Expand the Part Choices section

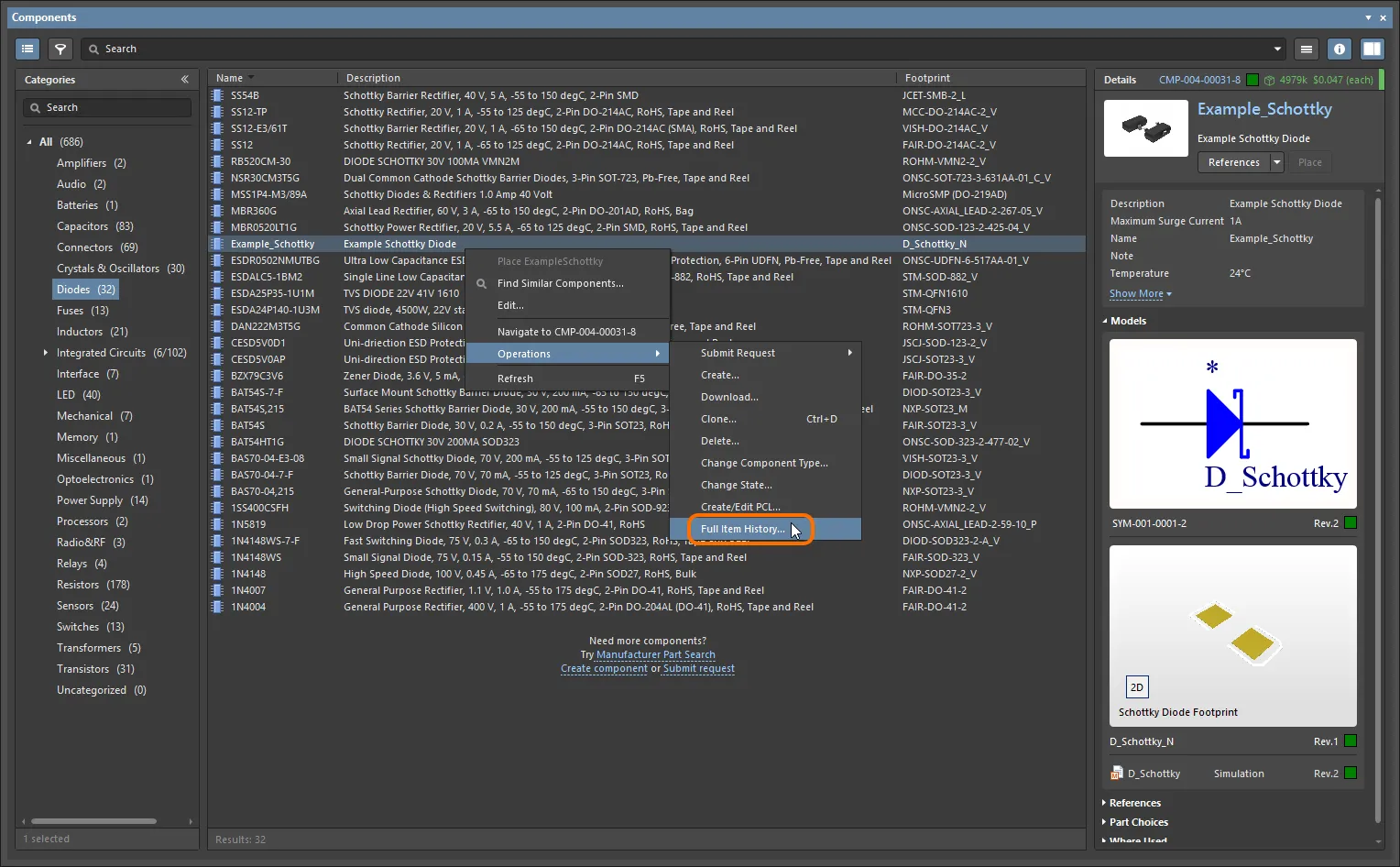1138,822
